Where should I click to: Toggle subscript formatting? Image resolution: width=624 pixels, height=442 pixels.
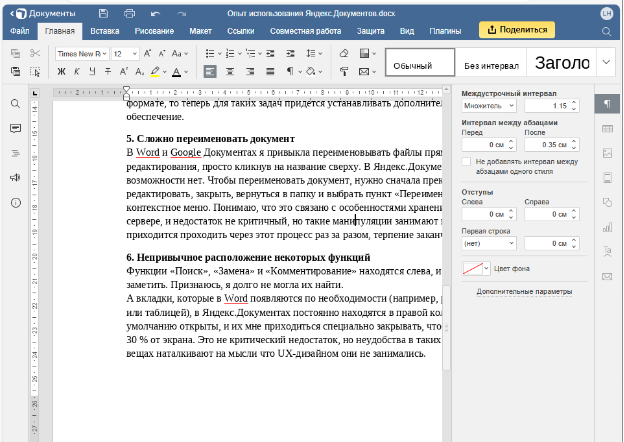tap(139, 72)
